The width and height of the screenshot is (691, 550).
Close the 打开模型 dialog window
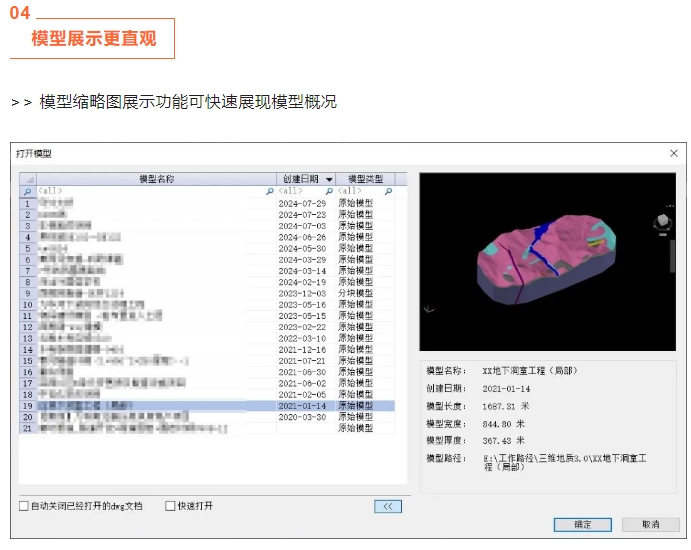pyautogui.click(x=674, y=154)
